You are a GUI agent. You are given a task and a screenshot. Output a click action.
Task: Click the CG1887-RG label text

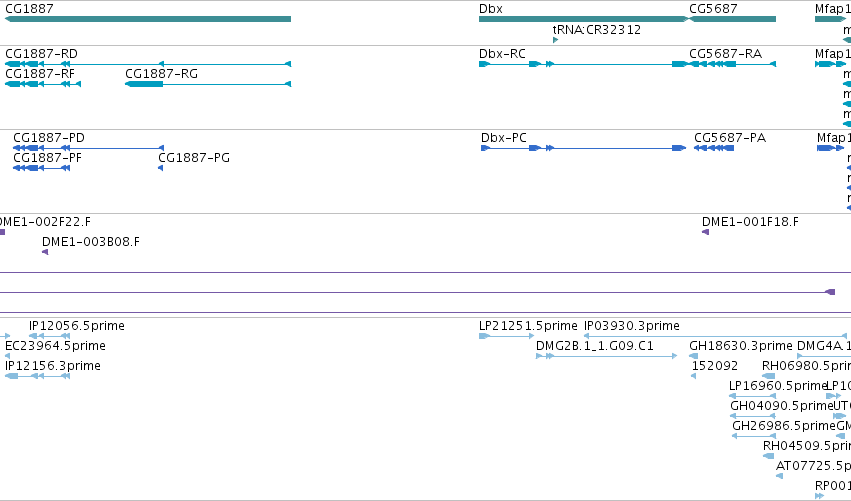click(161, 74)
